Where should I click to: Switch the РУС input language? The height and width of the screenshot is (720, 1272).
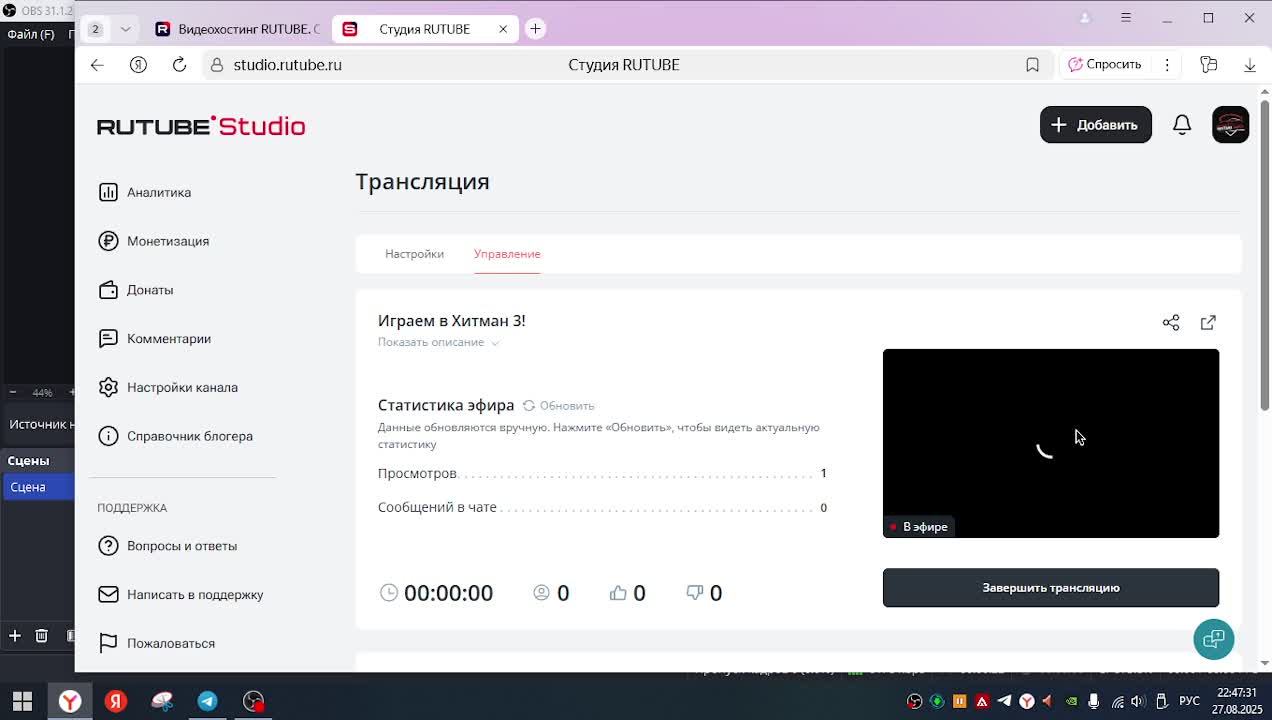coord(1189,701)
